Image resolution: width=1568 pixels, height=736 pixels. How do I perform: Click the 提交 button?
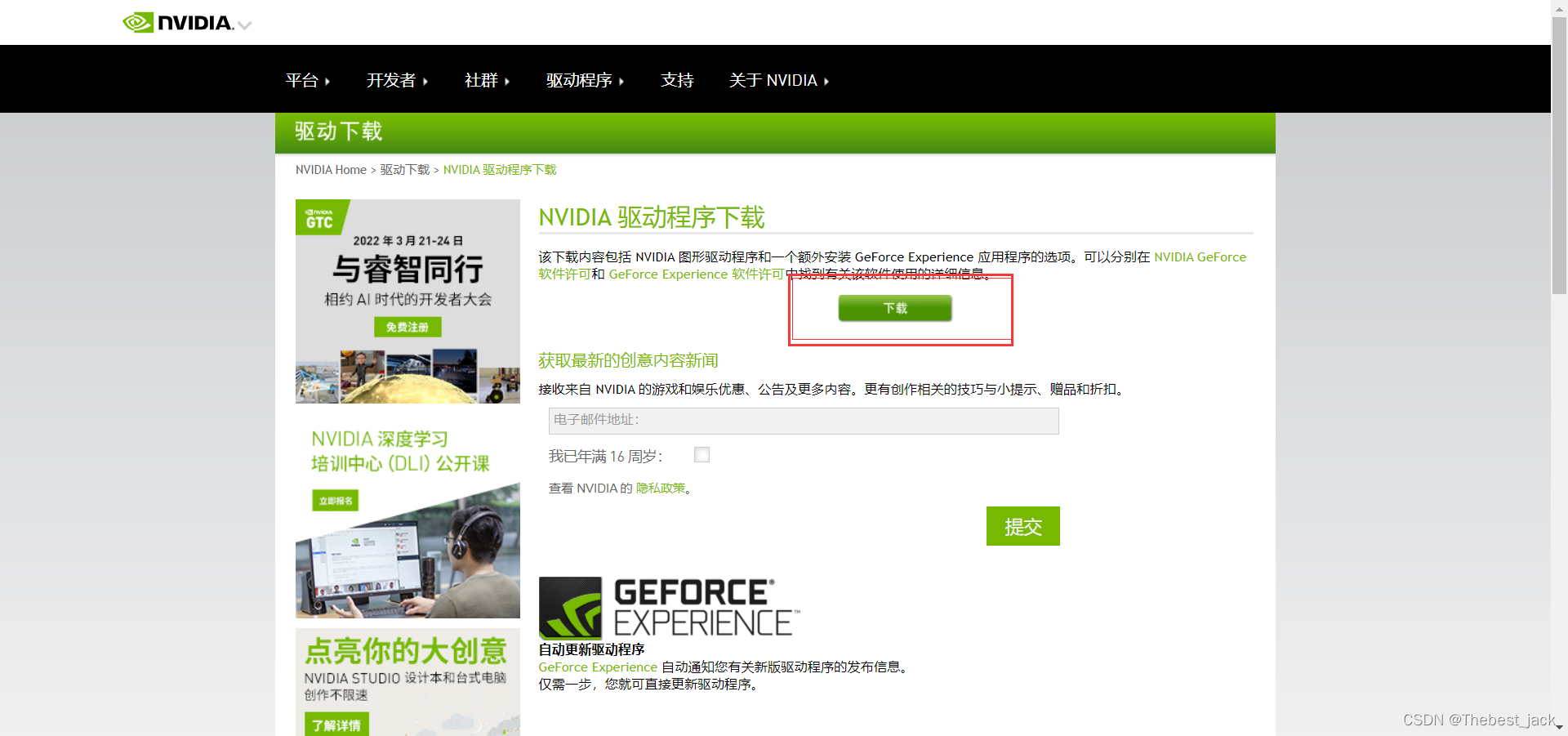pyautogui.click(x=1022, y=526)
